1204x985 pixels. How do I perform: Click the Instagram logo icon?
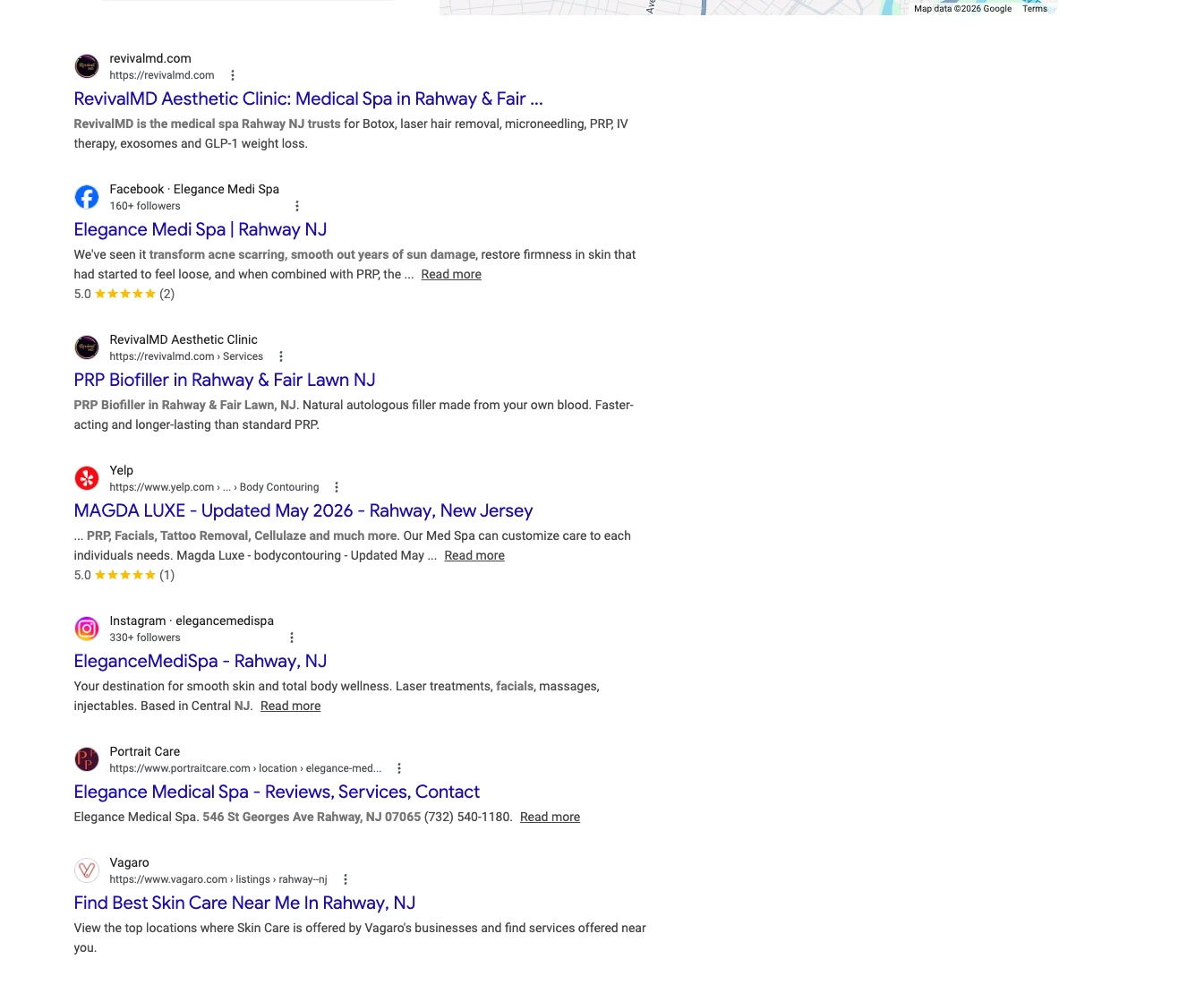click(87, 629)
